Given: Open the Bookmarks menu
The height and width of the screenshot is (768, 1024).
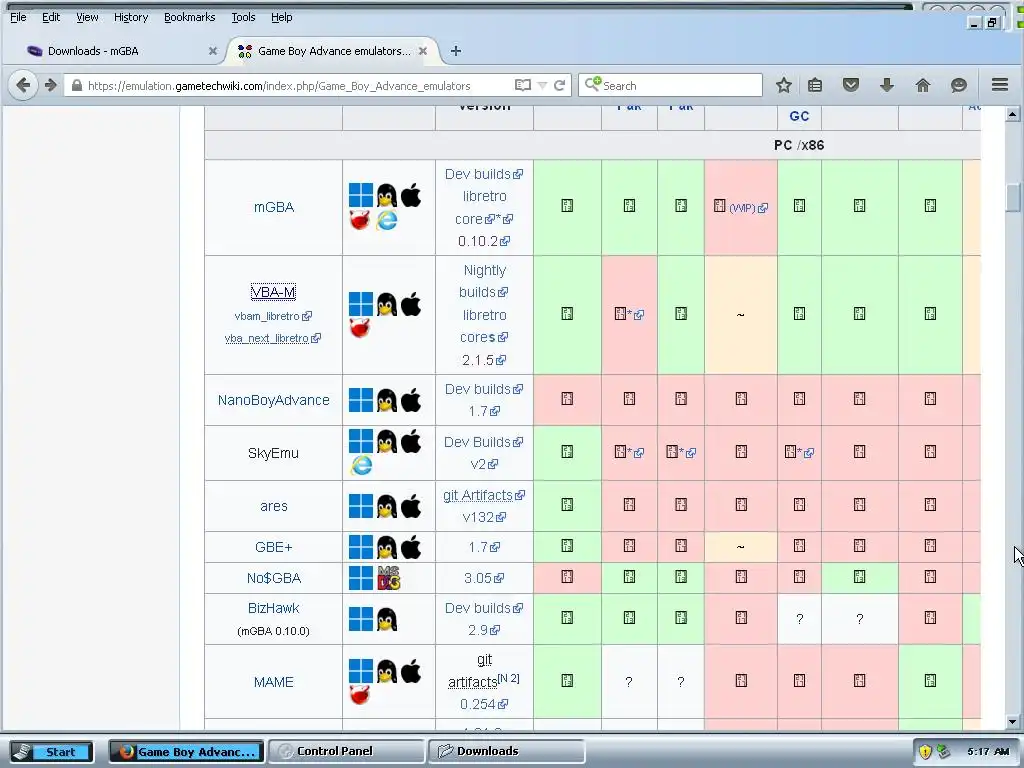Looking at the screenshot, I should tap(189, 18).
